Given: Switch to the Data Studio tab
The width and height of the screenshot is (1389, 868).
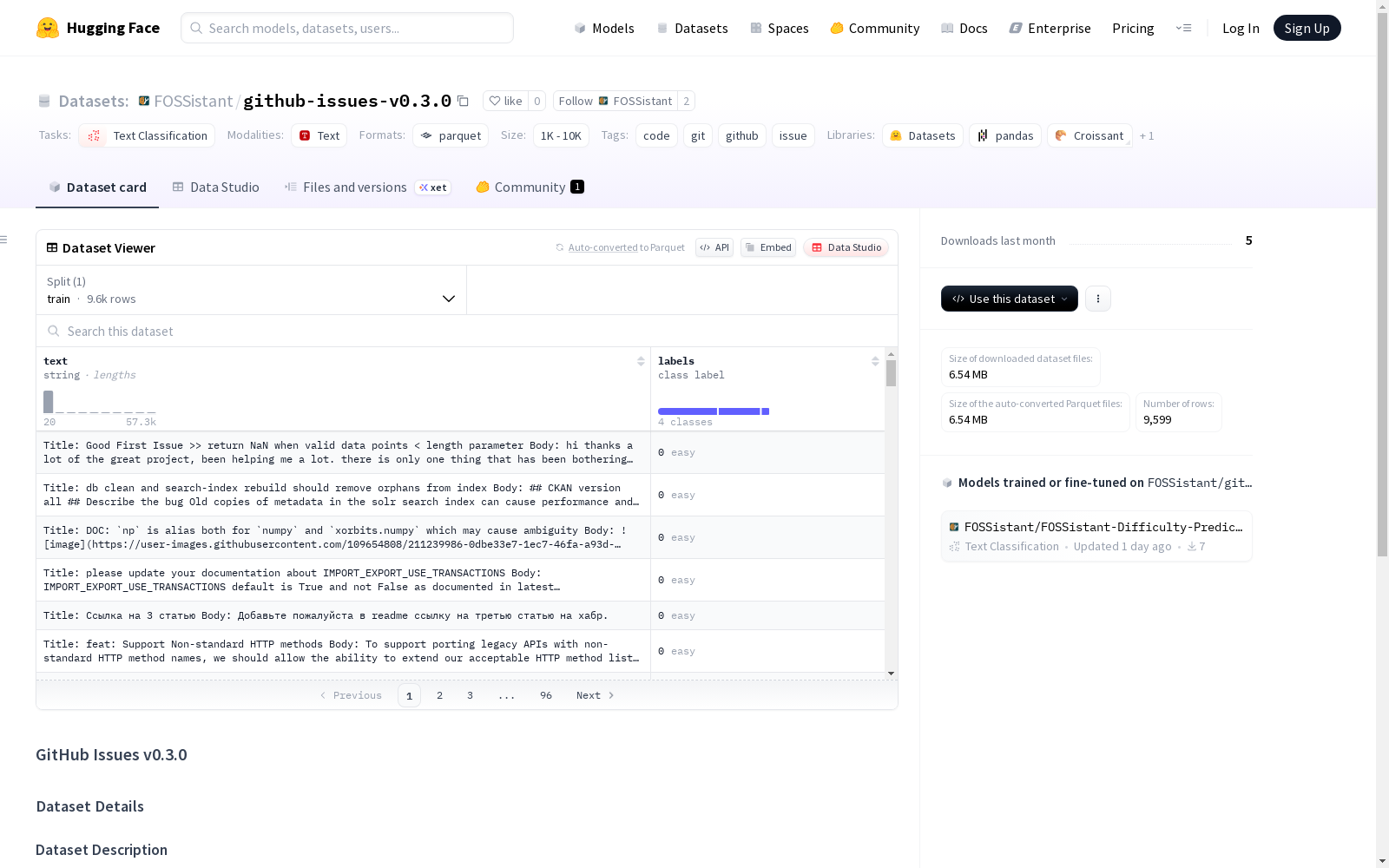Looking at the screenshot, I should (215, 187).
